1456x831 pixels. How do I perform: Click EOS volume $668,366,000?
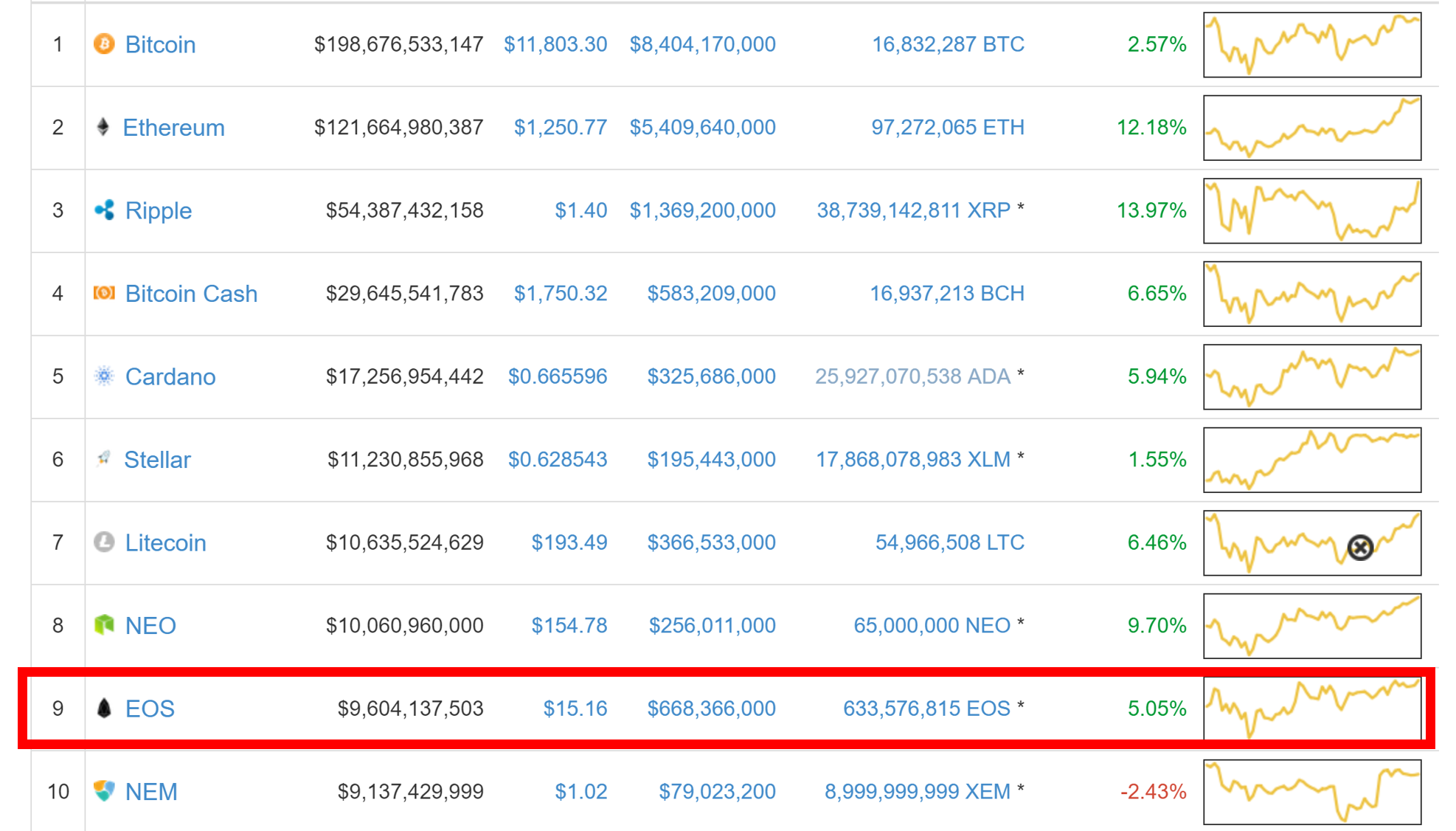click(x=711, y=708)
